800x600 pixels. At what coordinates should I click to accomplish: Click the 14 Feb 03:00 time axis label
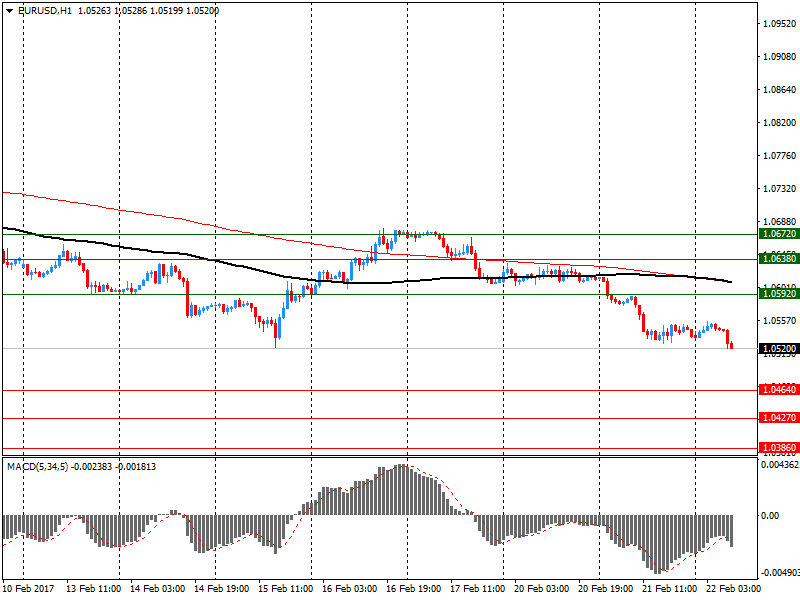click(158, 589)
